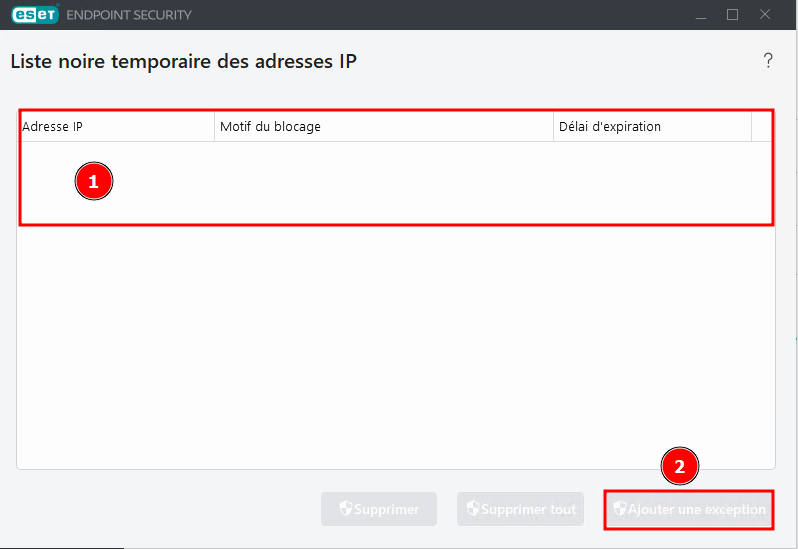This screenshot has width=798, height=549.
Task: Click the empty blacklist table body
Action: (396, 305)
